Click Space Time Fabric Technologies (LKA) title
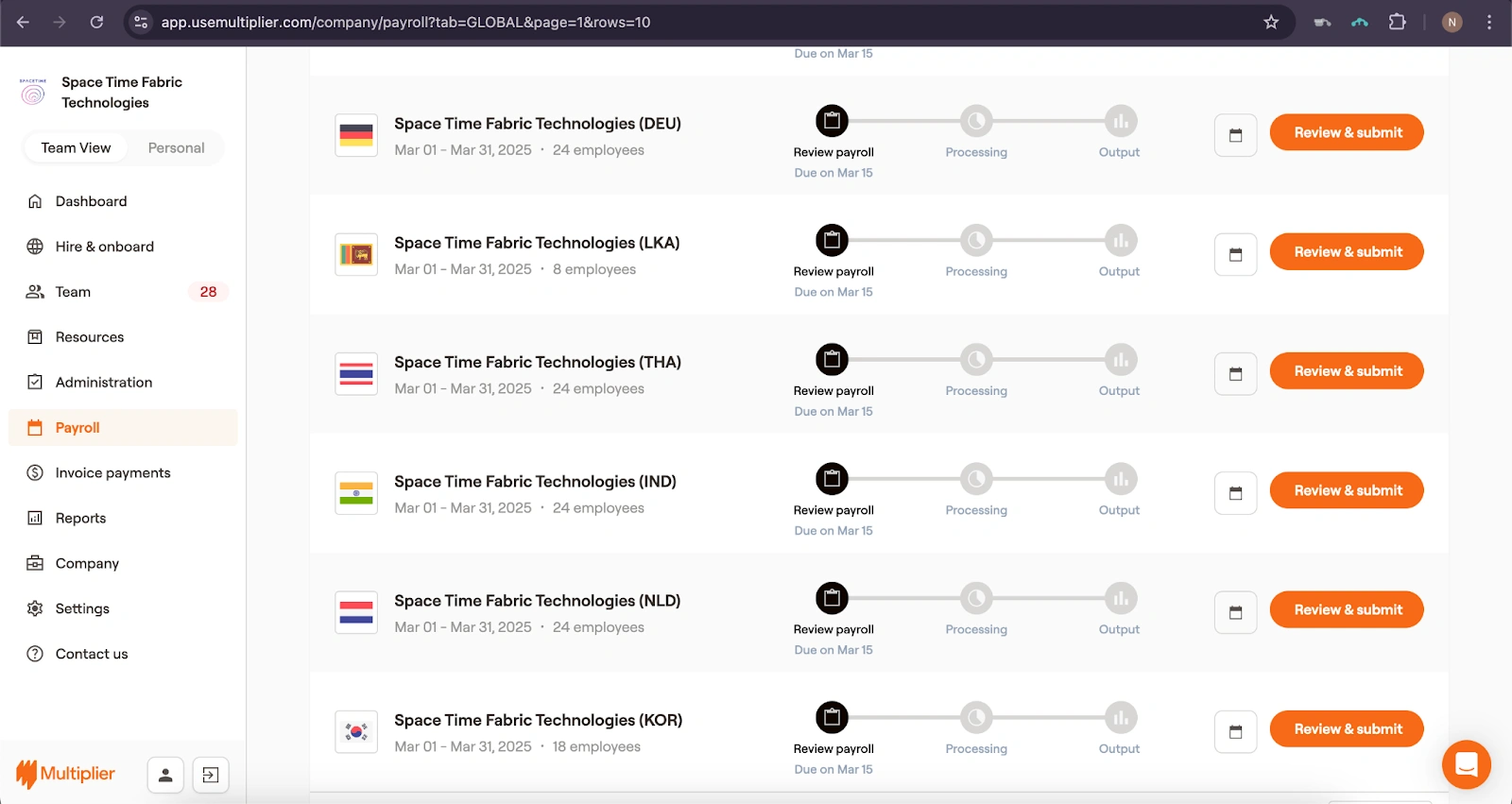 pyautogui.click(x=537, y=243)
